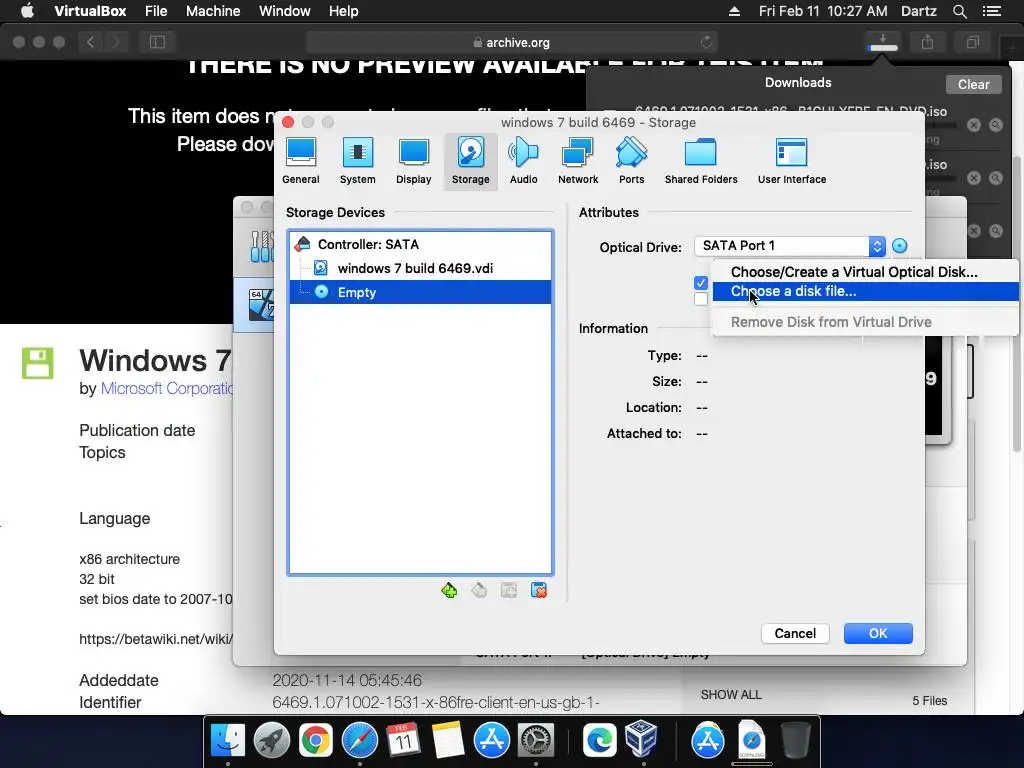This screenshot has height=768, width=1024.
Task: Toggle Safari's sidebar button
Action: pos(157,42)
